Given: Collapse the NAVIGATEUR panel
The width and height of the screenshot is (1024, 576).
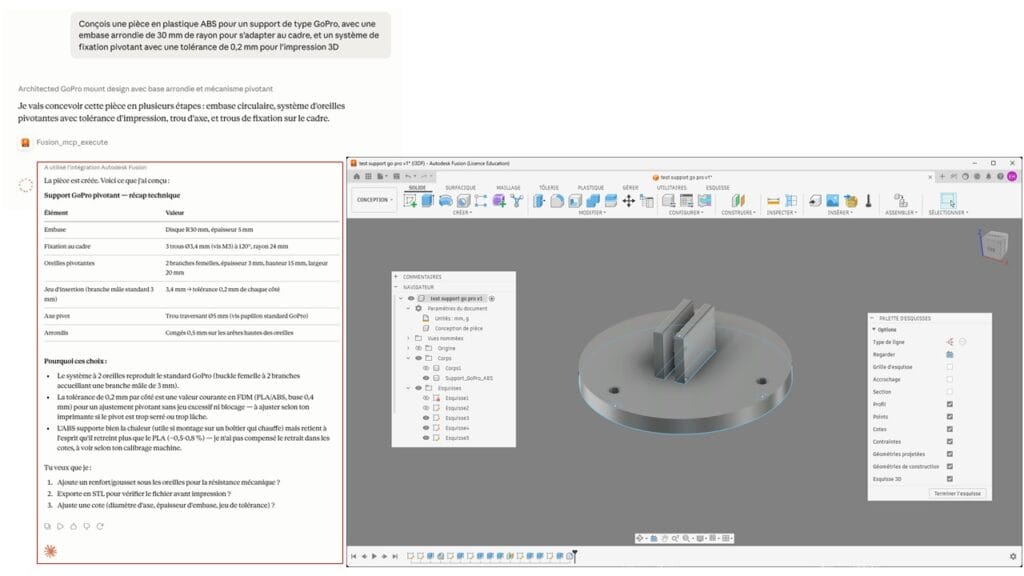Looking at the screenshot, I should pos(396,287).
